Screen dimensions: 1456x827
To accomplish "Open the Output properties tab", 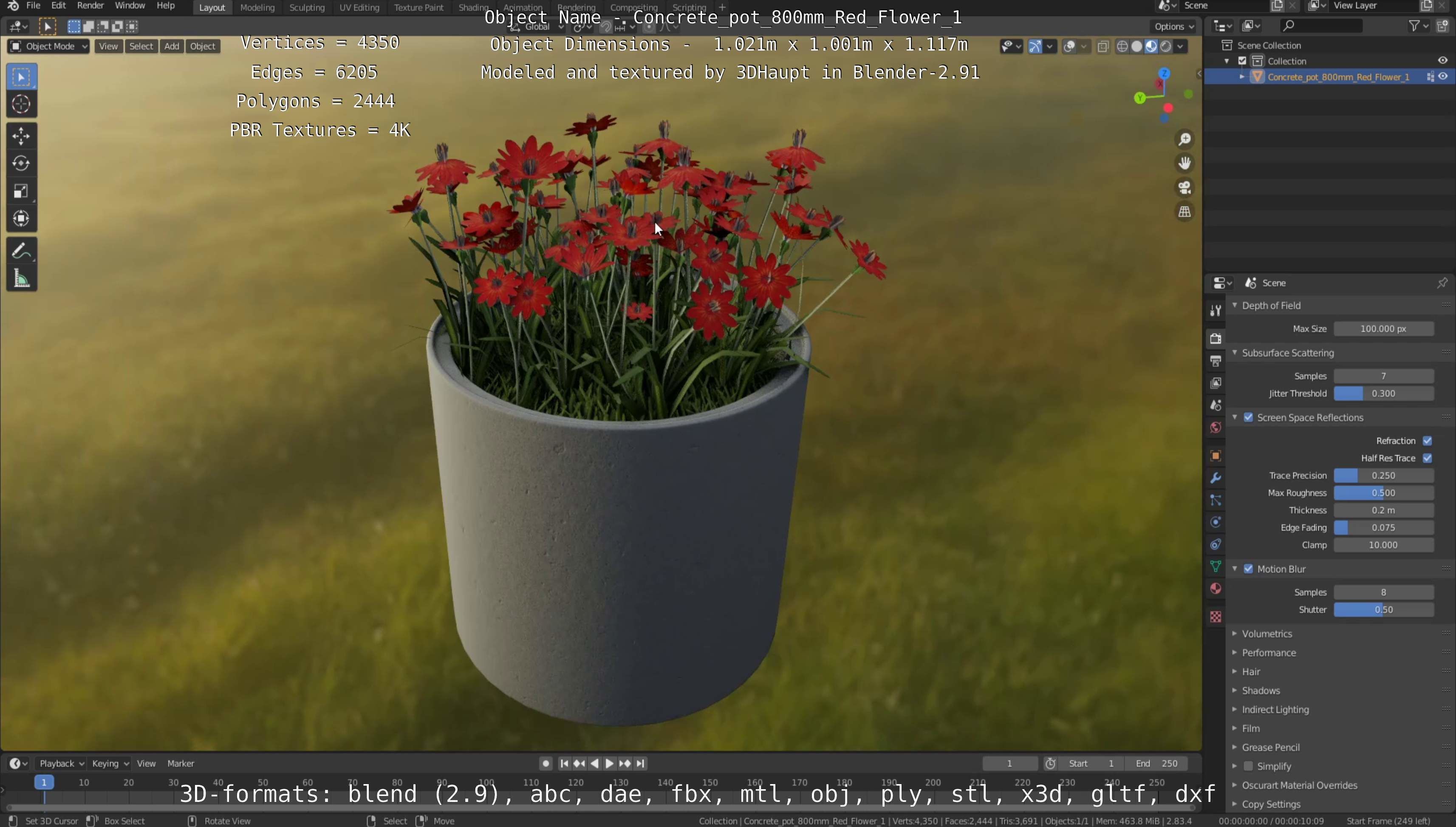I will [1215, 361].
